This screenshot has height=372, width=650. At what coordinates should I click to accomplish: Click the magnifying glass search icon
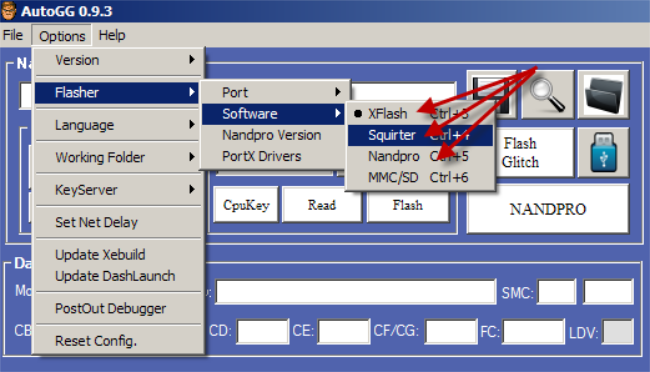[x=548, y=95]
